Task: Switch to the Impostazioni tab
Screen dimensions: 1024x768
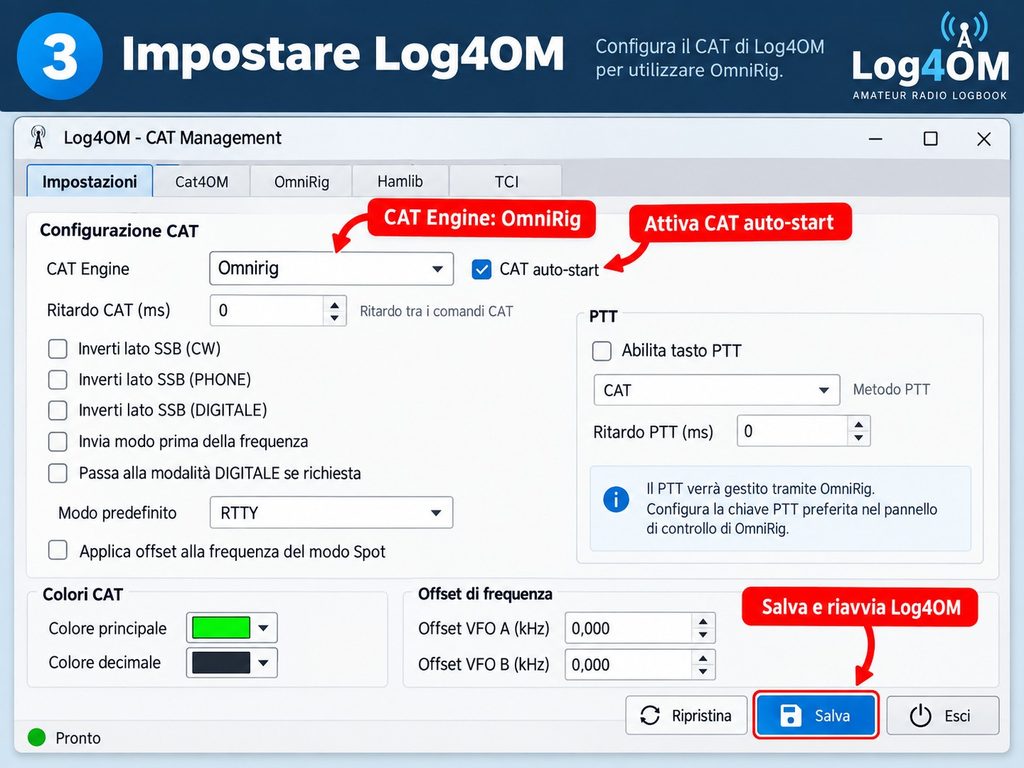Action: coord(89,181)
